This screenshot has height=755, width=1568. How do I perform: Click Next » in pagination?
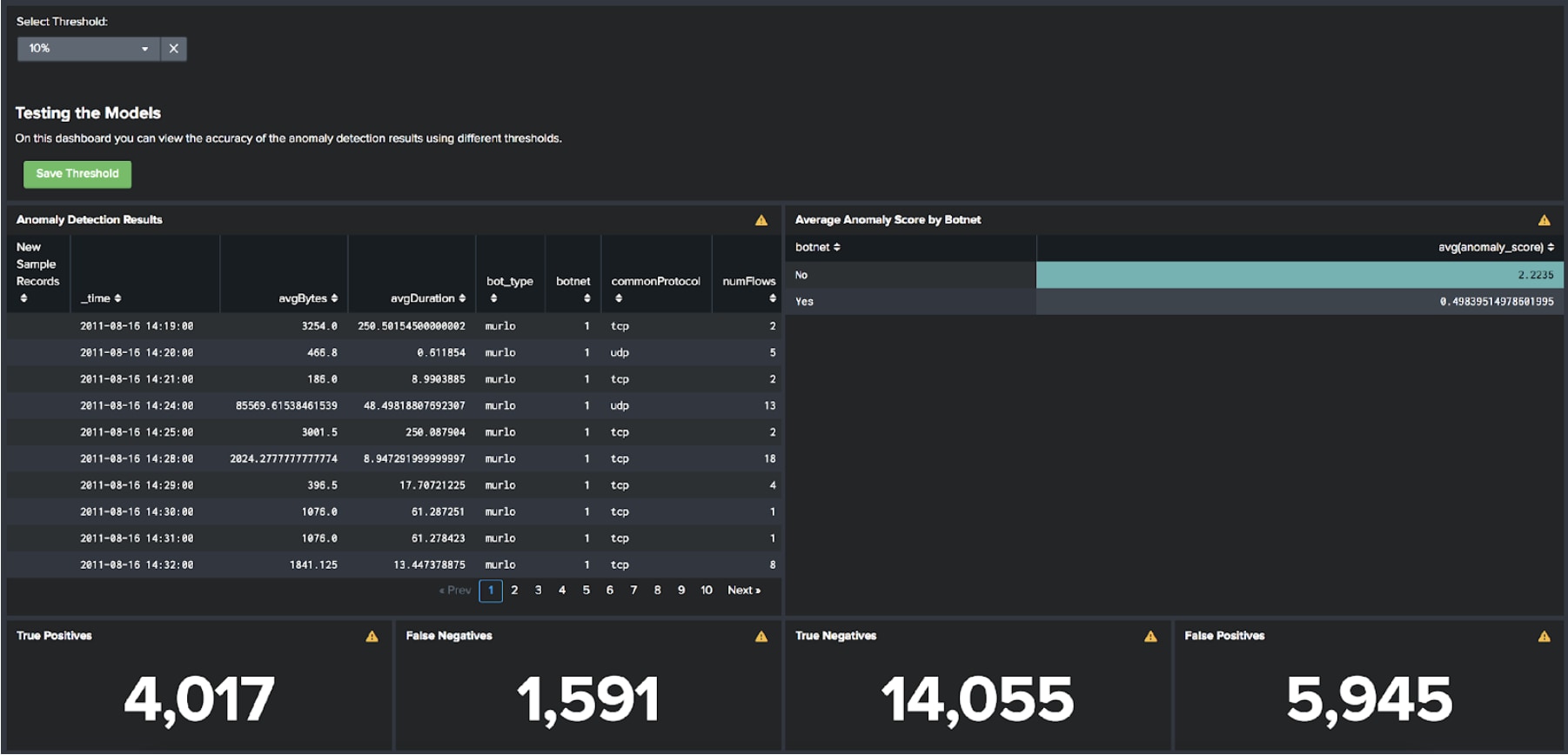[x=744, y=591]
